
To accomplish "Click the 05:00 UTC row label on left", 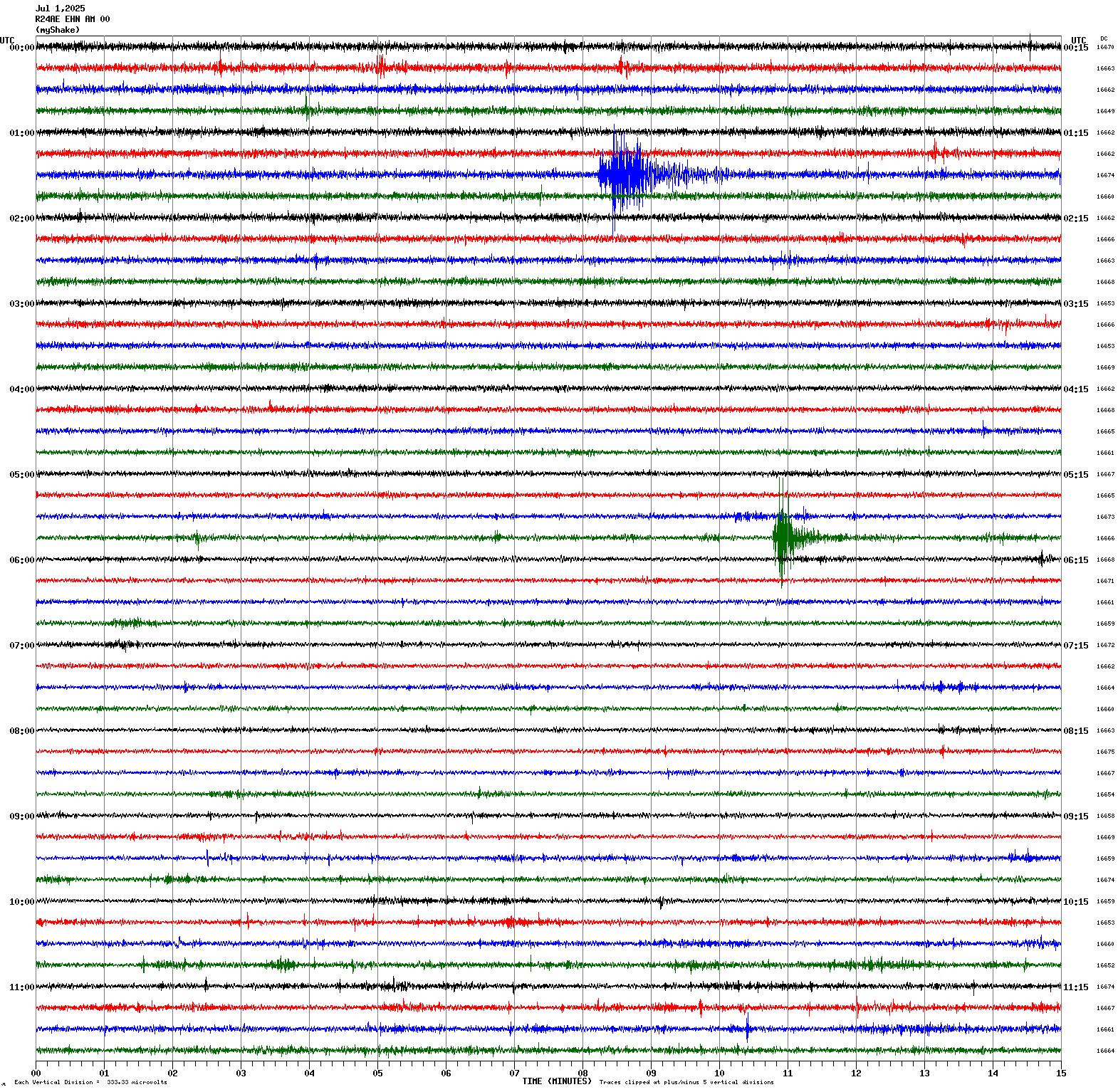I will [21, 475].
